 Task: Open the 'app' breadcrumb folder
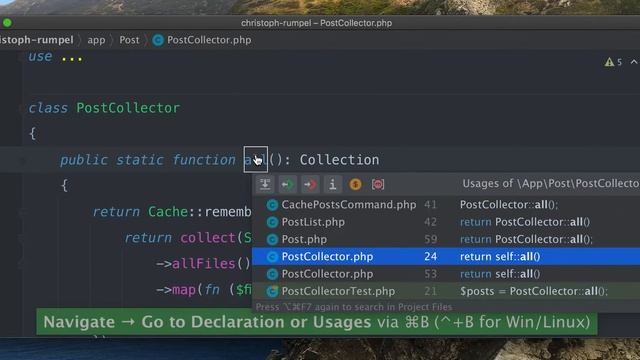(x=96, y=40)
